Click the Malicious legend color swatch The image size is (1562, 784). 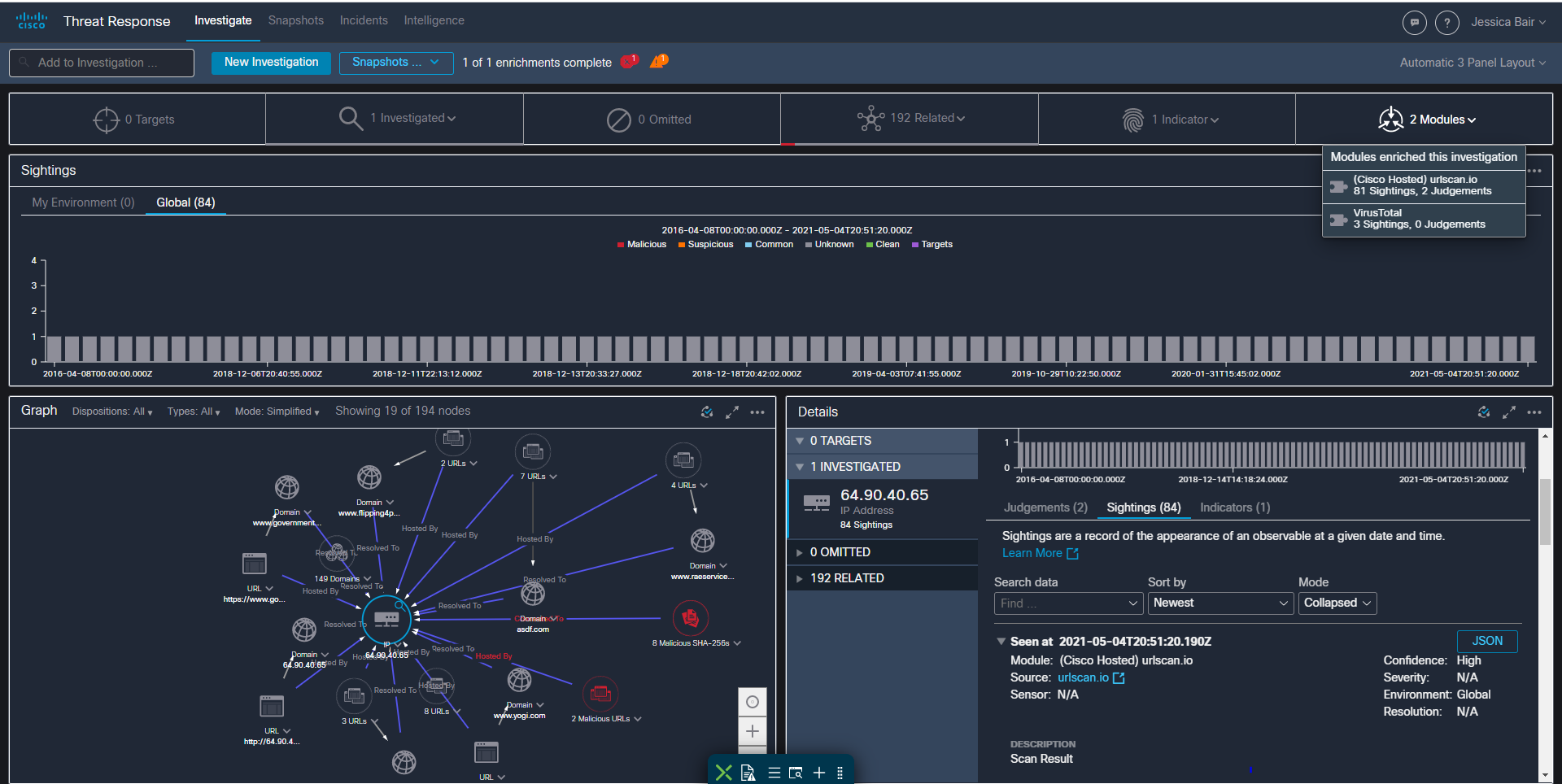[621, 245]
